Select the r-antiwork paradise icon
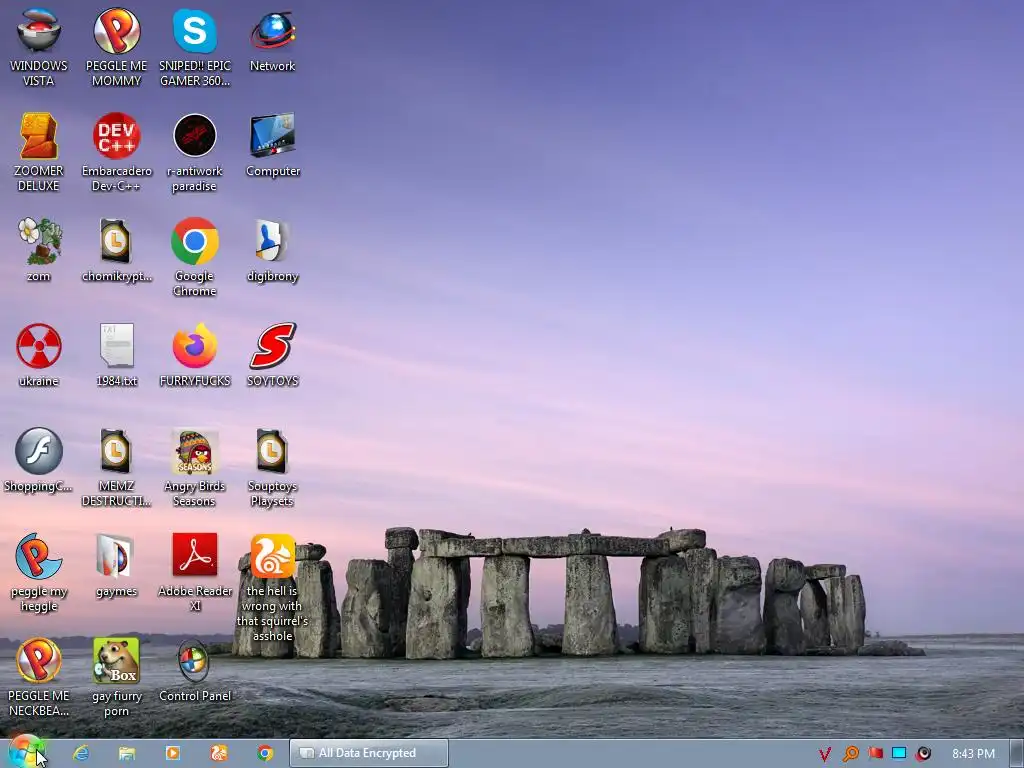The image size is (1024, 768). [195, 152]
